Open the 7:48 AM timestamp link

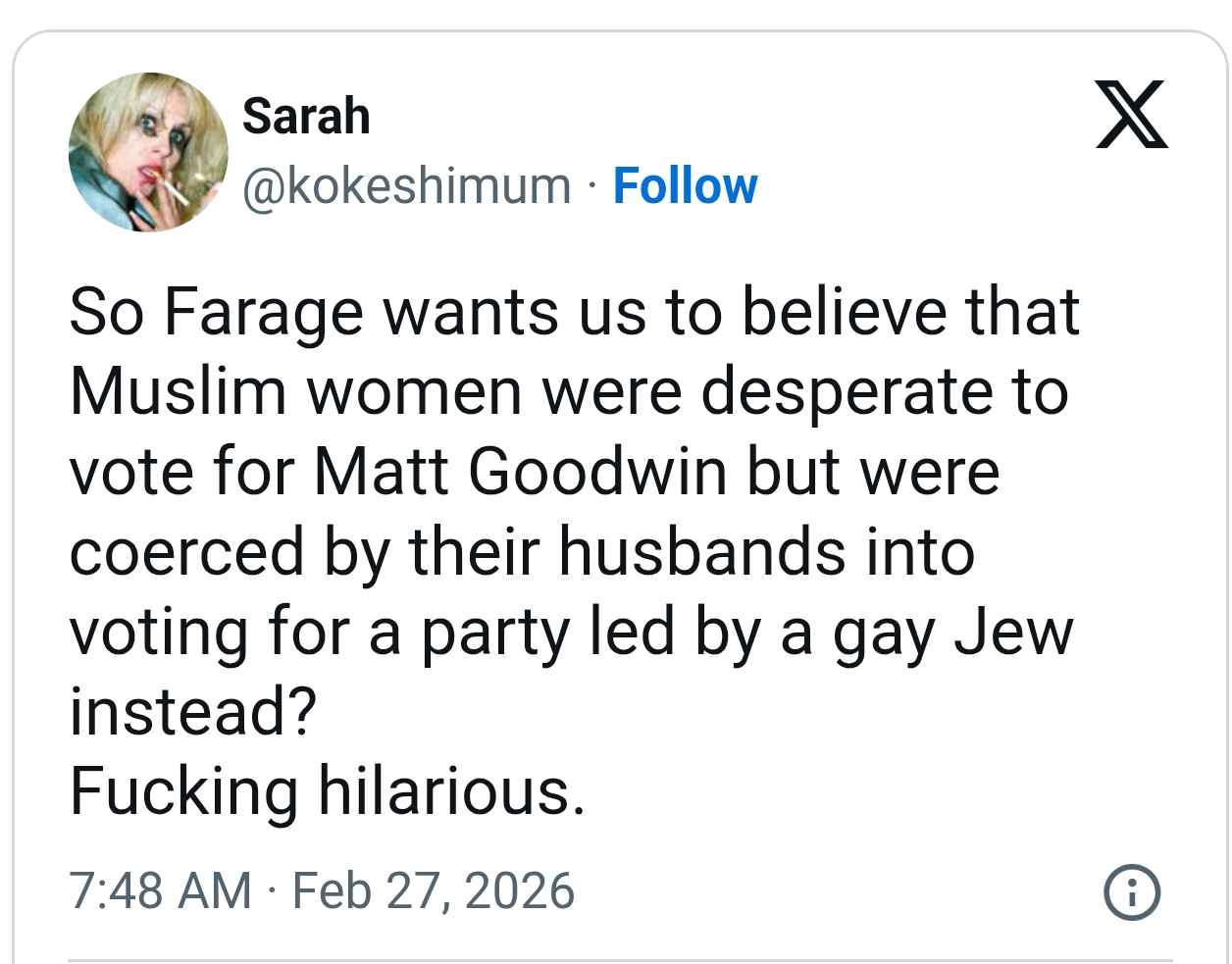pos(160,891)
